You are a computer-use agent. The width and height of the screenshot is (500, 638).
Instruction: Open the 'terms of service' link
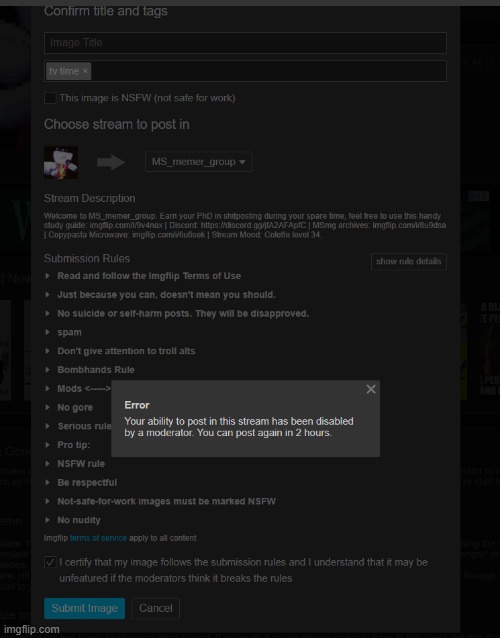pos(98,538)
